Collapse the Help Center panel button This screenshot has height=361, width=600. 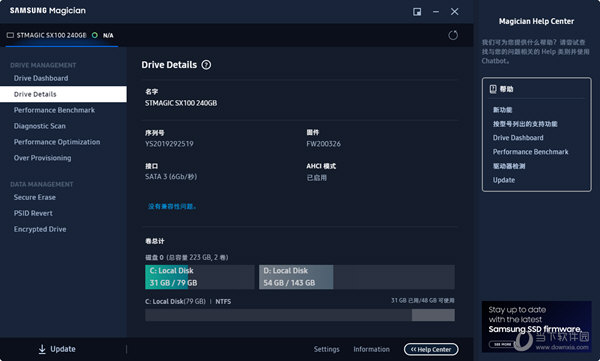[431, 349]
